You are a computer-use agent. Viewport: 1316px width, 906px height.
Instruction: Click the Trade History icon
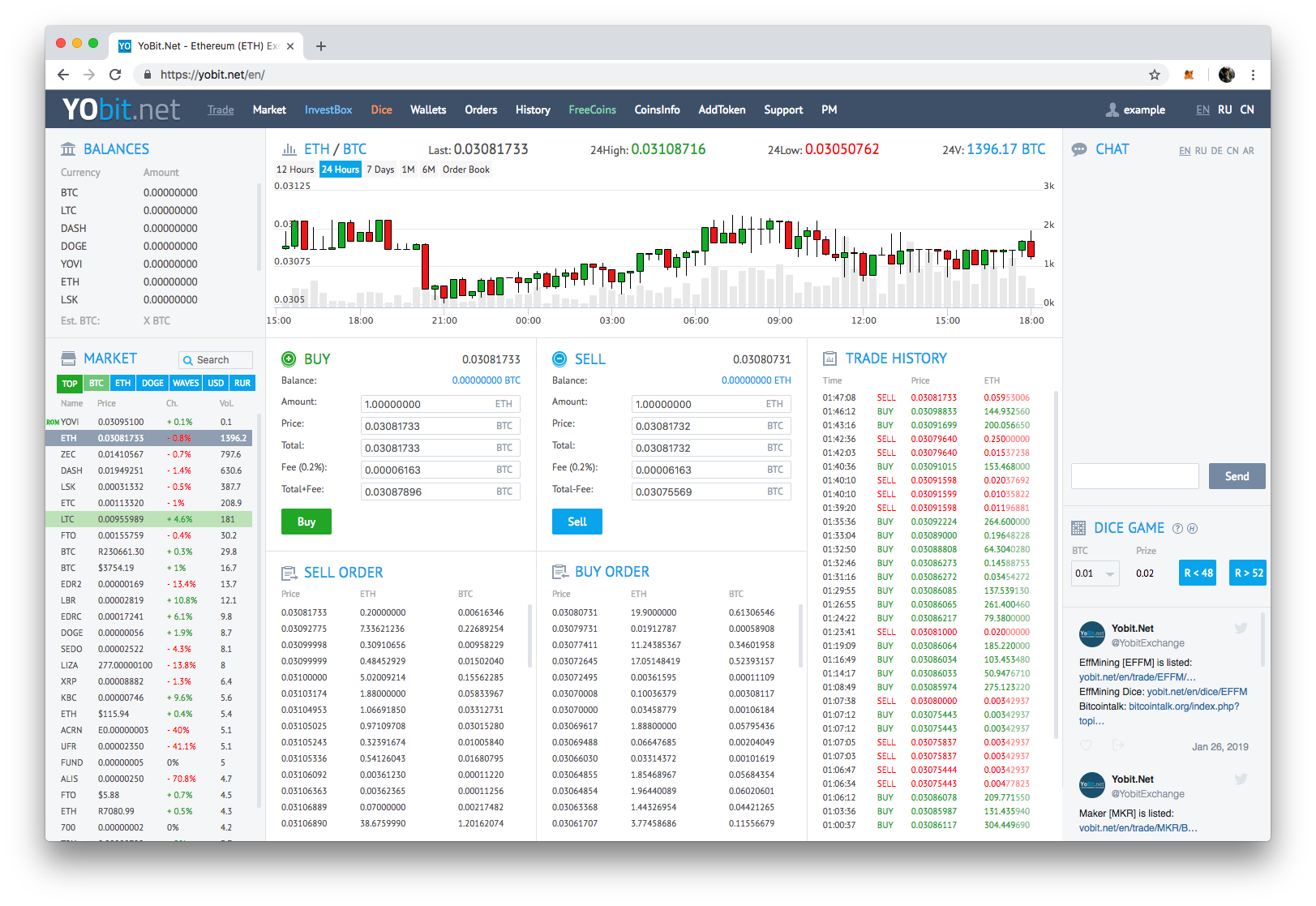[x=829, y=359]
